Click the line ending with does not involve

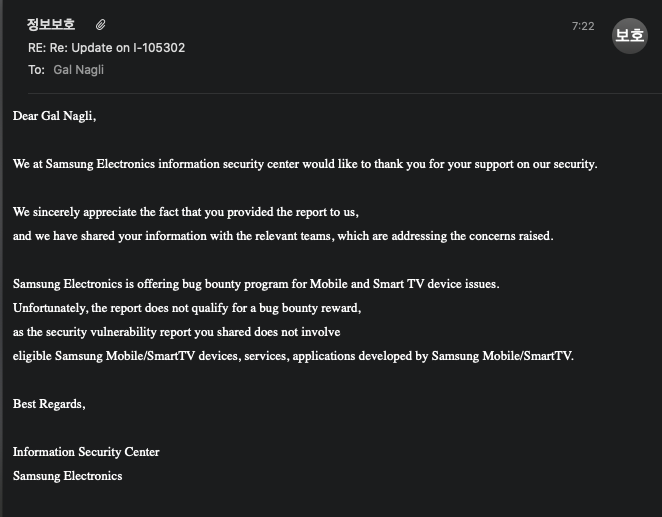177,331
